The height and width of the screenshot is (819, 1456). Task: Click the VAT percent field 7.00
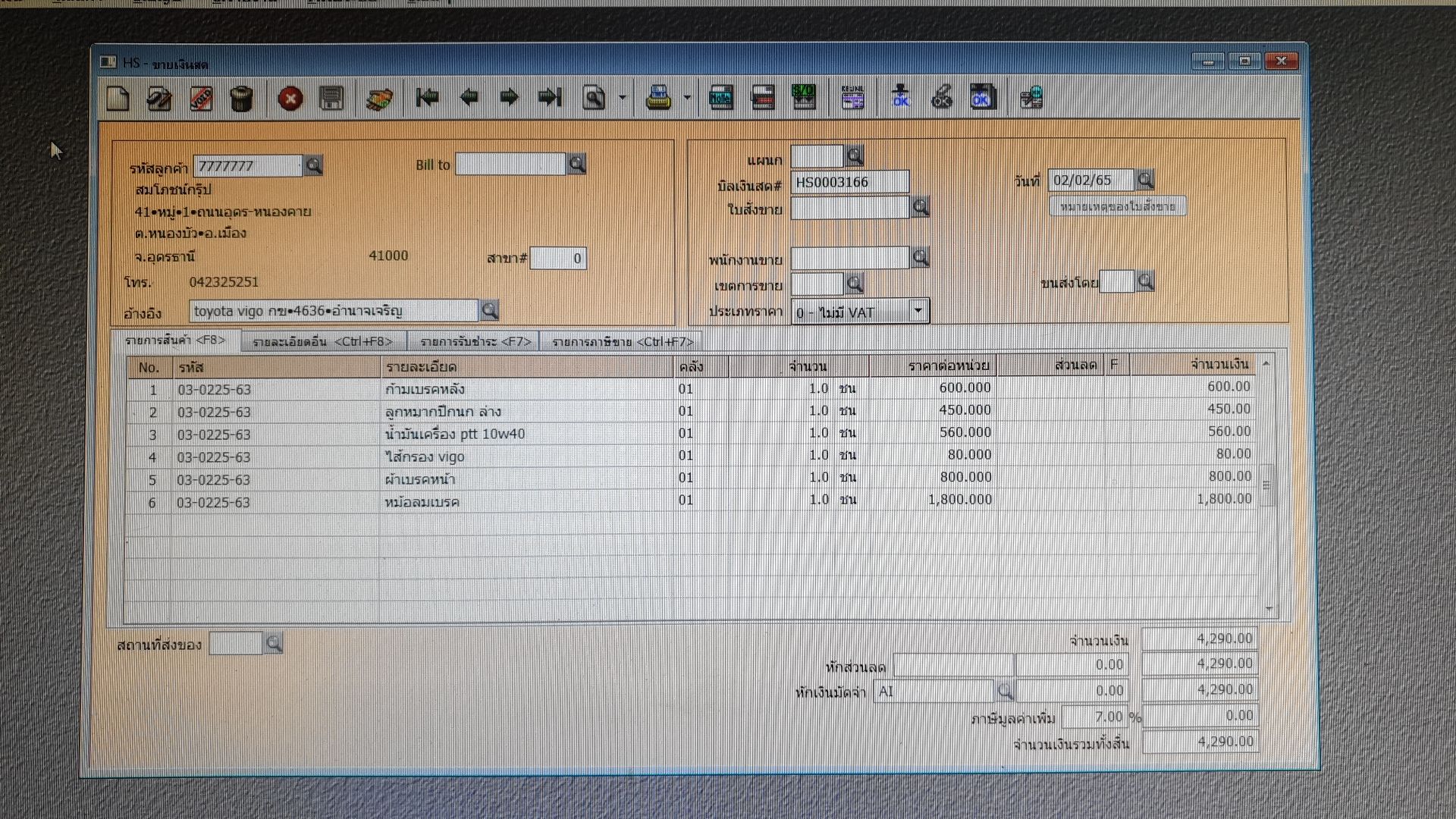click(1095, 717)
